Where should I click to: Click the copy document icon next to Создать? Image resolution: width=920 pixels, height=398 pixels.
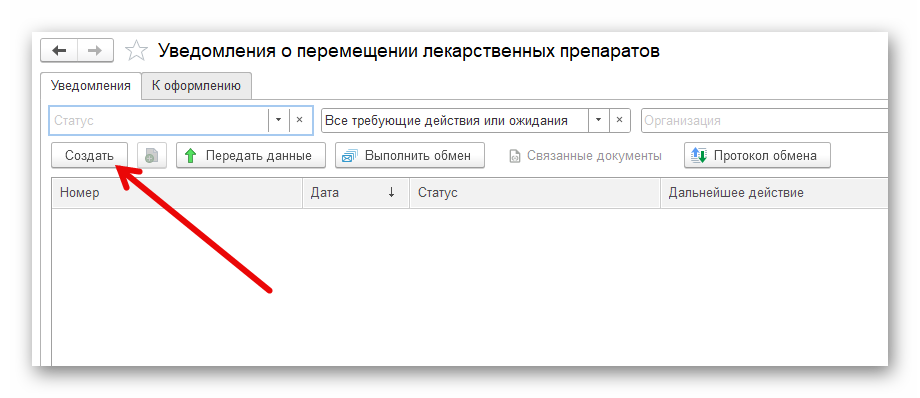click(x=152, y=156)
